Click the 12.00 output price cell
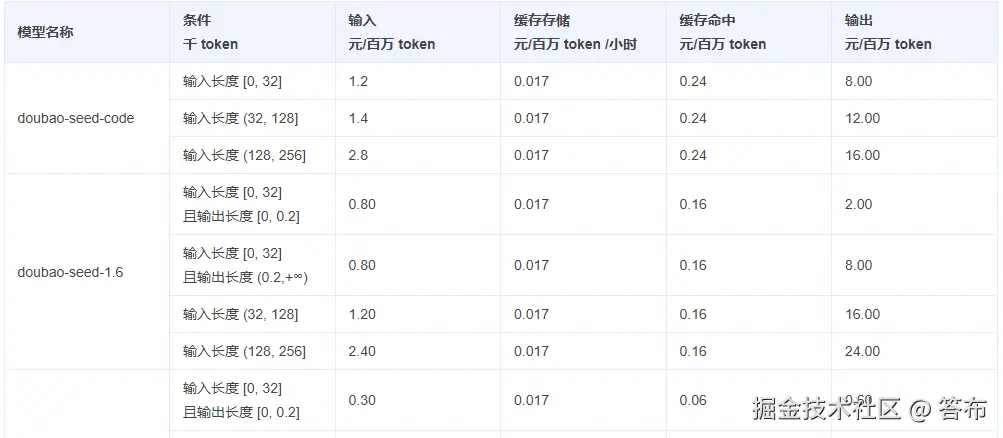 tap(862, 118)
